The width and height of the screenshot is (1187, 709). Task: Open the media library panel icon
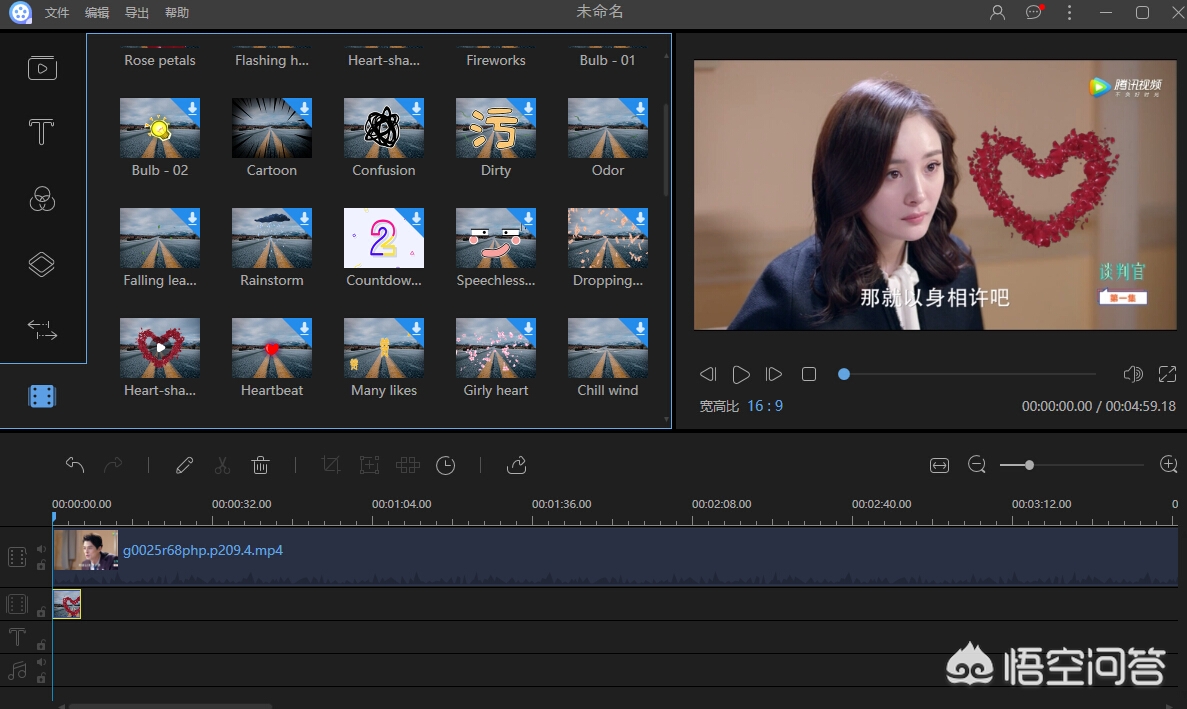tap(42, 68)
